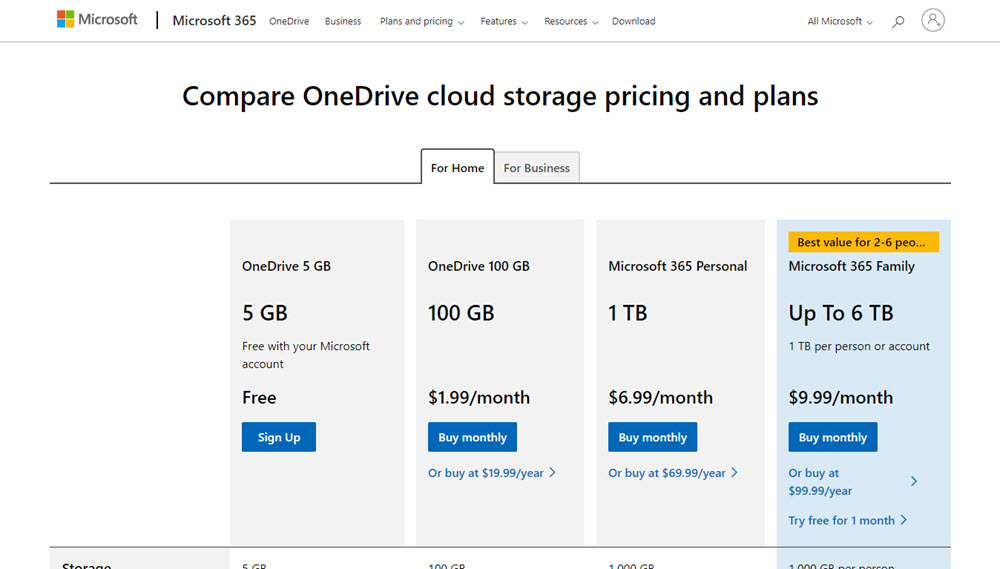Expand the Features dropdown menu
Viewport: 1000px width, 569px height.
pyautogui.click(x=504, y=21)
